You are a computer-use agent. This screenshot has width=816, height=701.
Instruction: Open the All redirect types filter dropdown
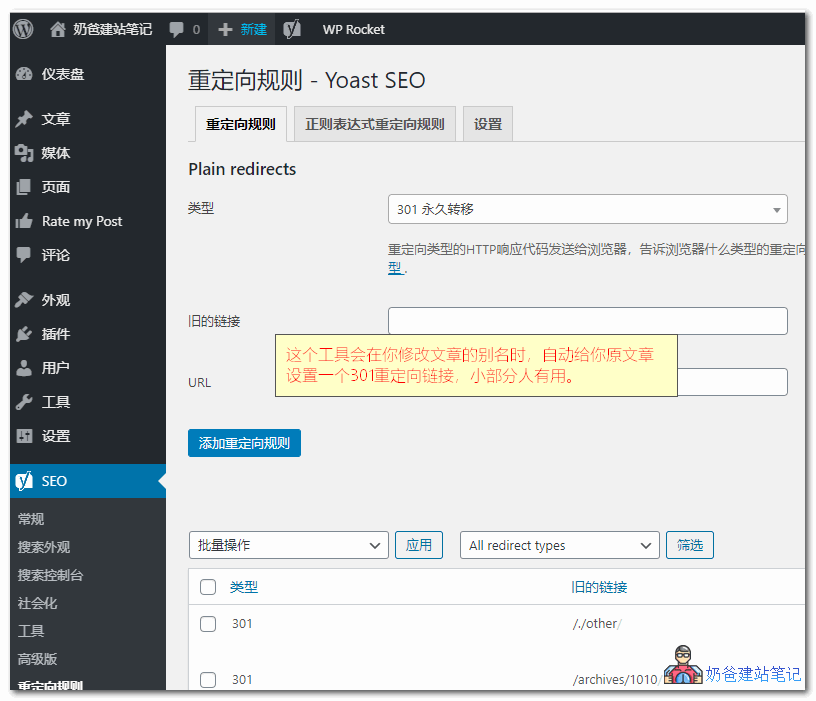click(x=559, y=545)
